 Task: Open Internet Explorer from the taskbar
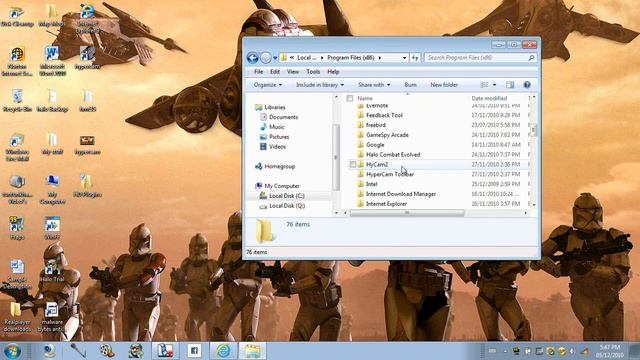[x=223, y=351]
